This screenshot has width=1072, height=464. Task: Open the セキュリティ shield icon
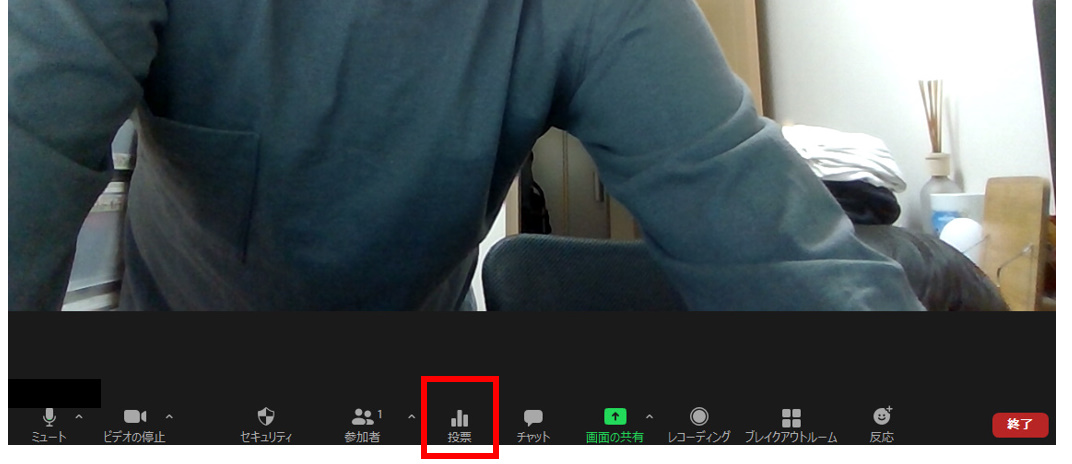(266, 417)
